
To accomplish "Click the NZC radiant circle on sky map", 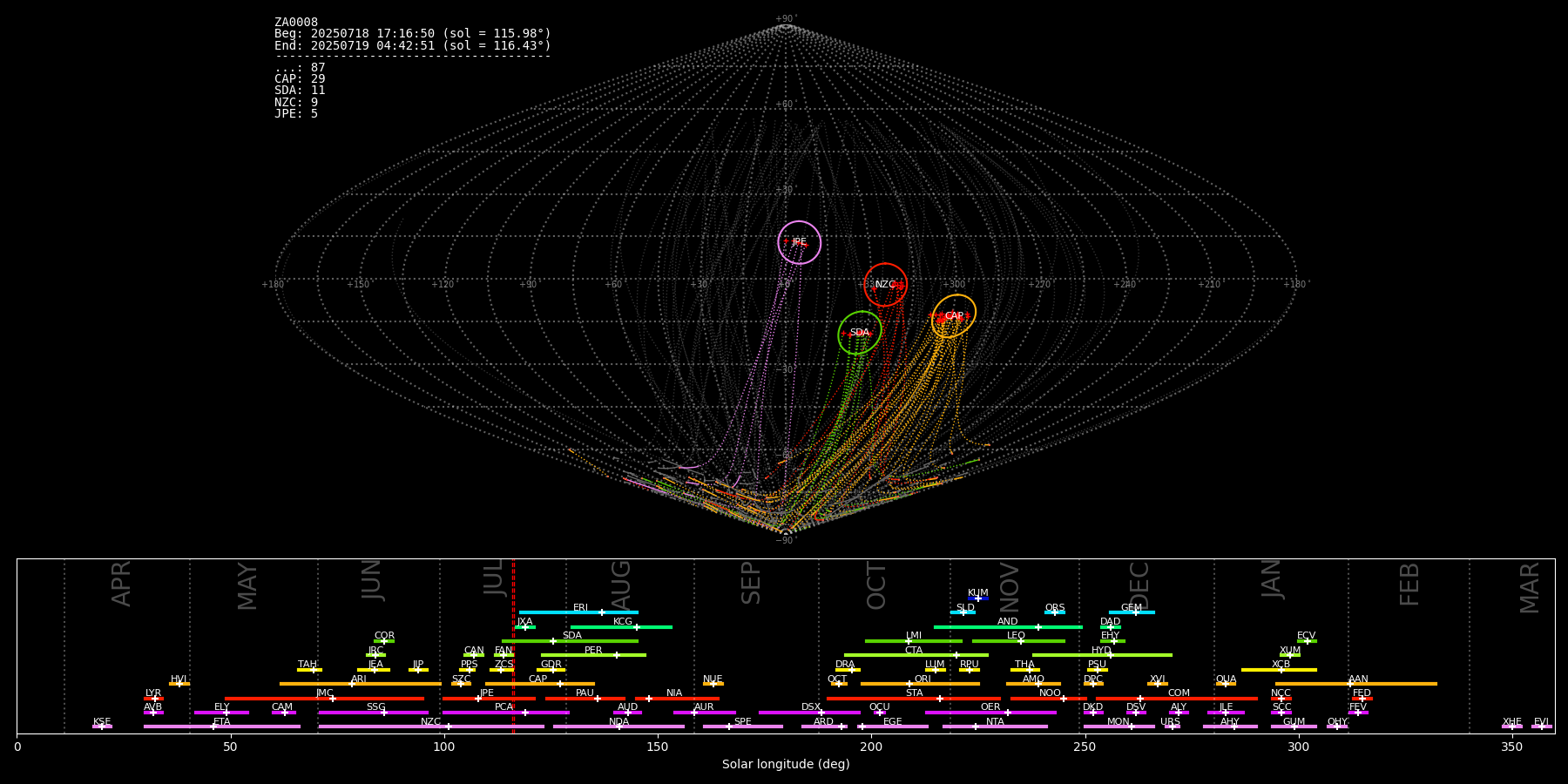I will 885,285.
